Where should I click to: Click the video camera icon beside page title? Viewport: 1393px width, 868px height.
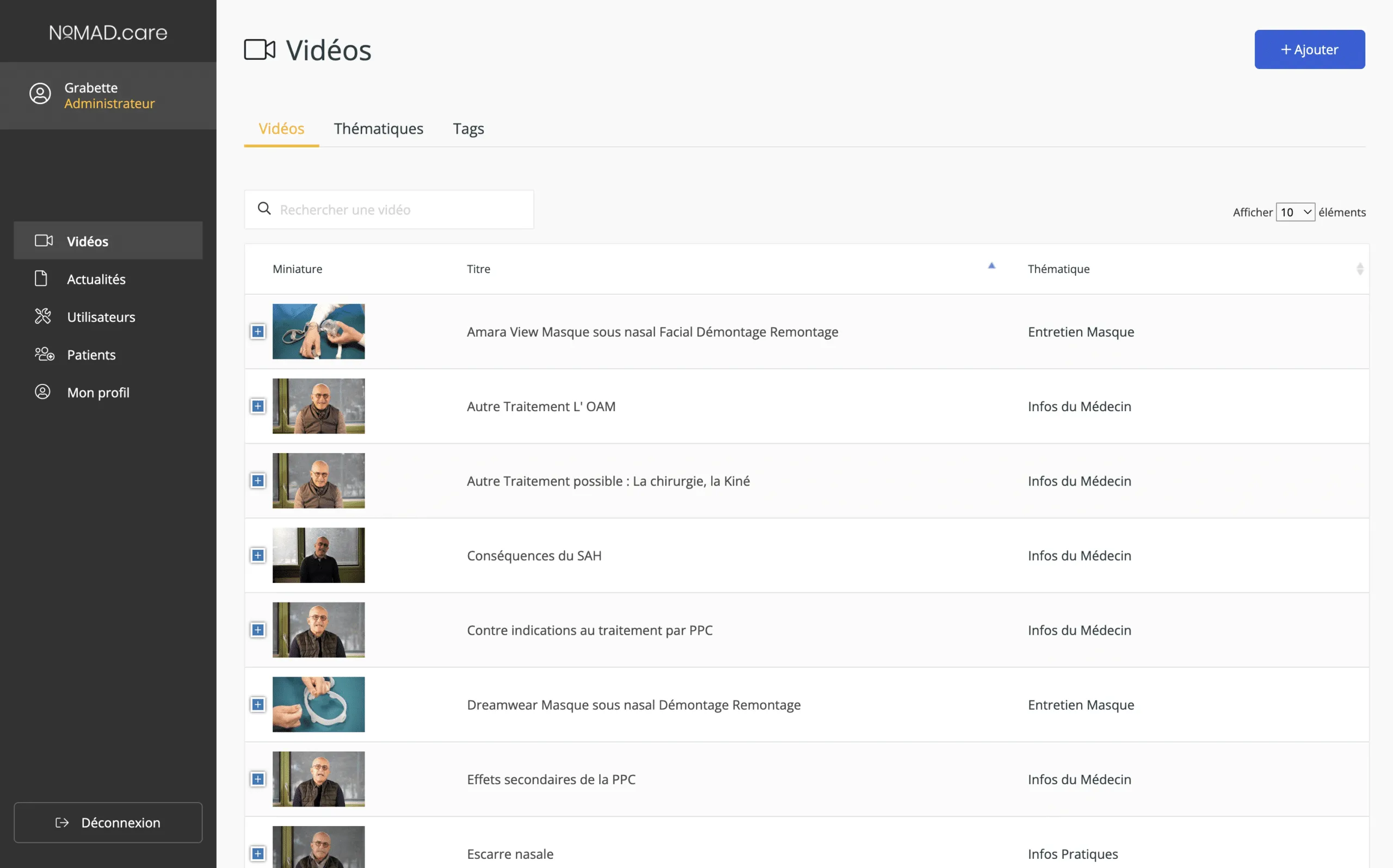(260, 49)
